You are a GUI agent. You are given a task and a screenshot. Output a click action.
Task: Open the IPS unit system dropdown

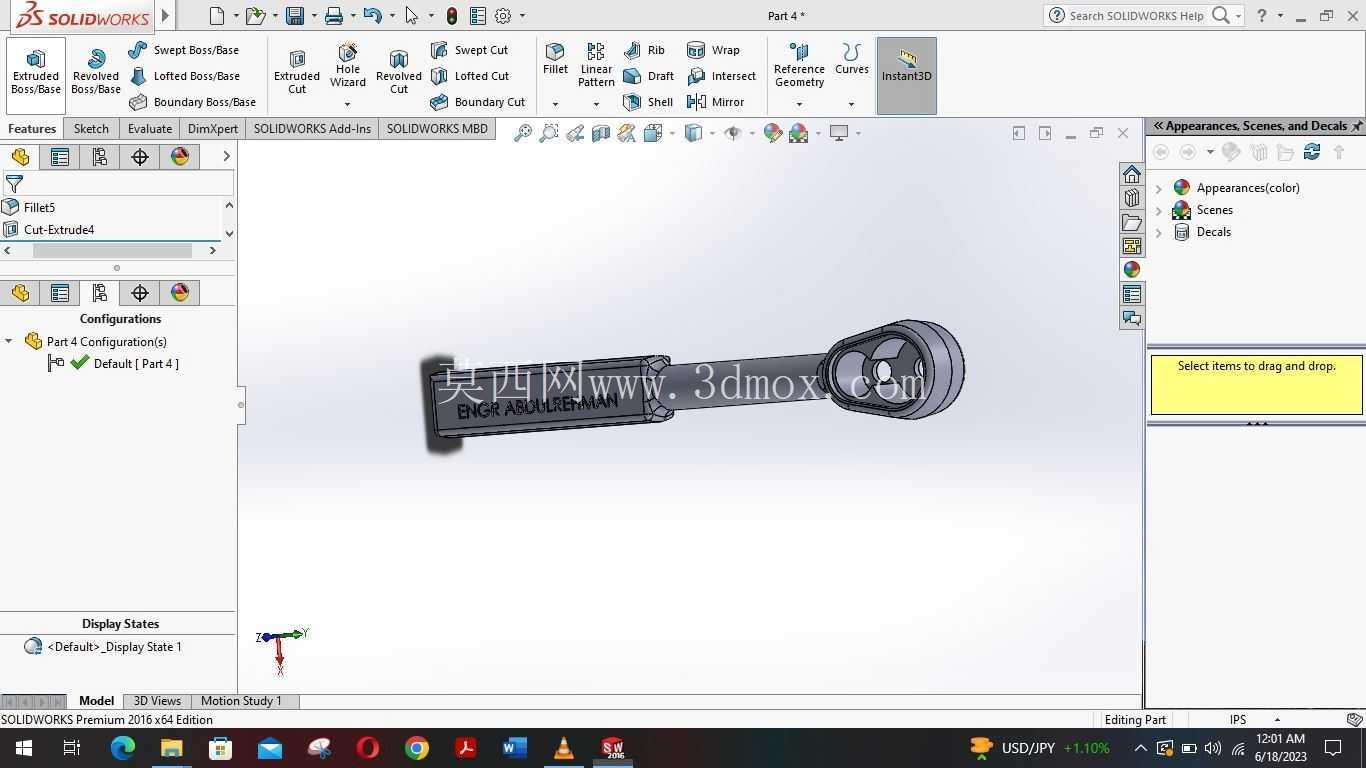point(1277,720)
